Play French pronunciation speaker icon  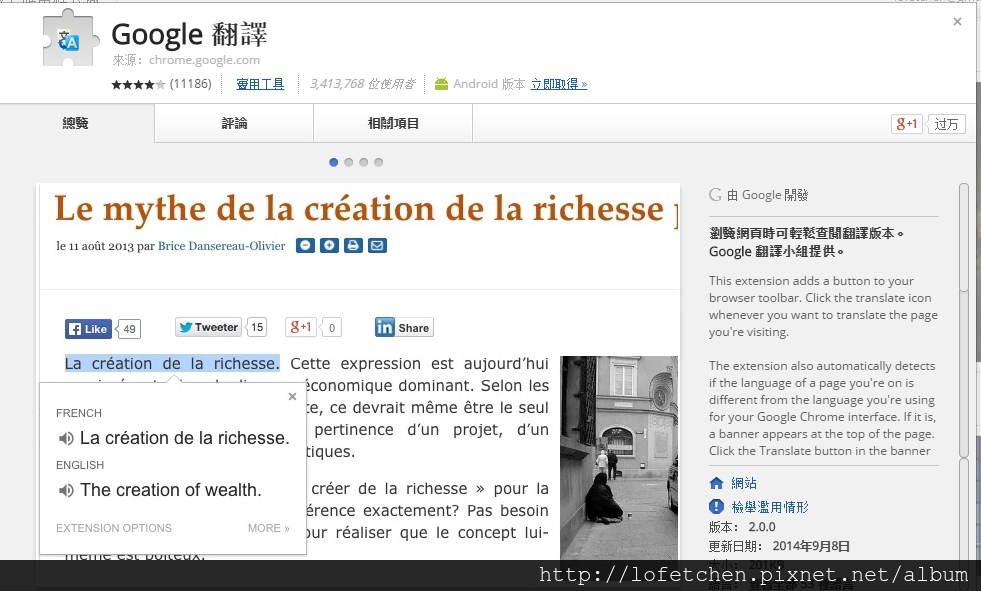point(66,438)
